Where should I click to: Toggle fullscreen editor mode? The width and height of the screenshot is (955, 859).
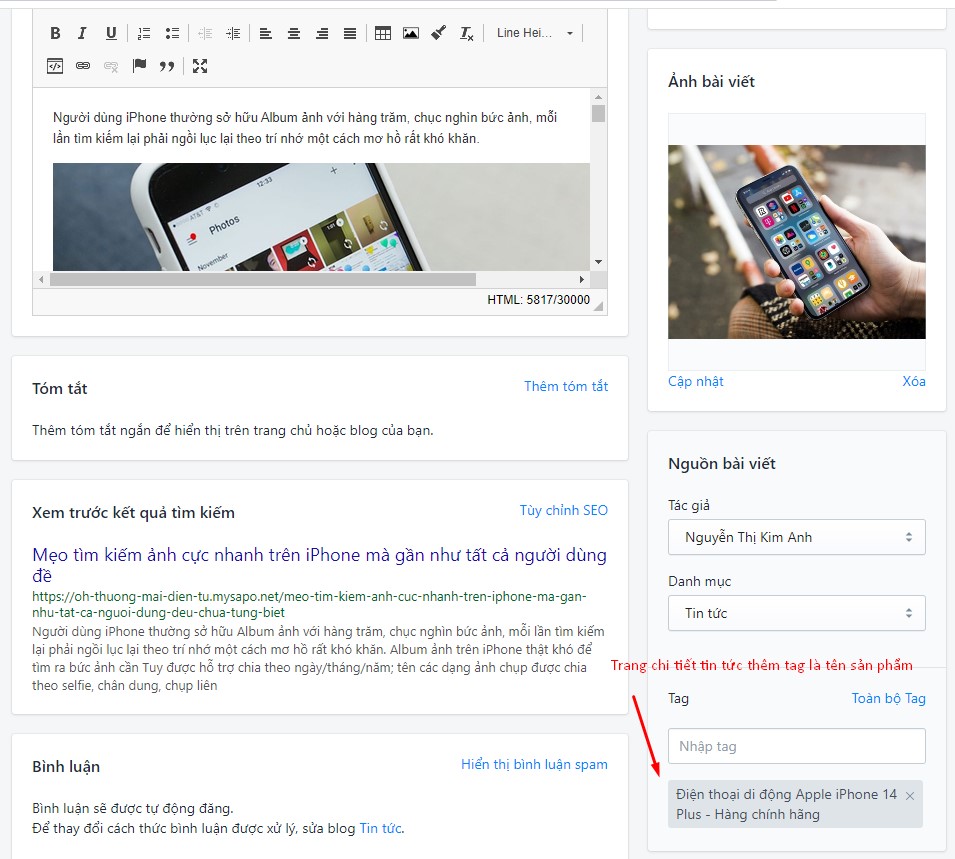200,66
